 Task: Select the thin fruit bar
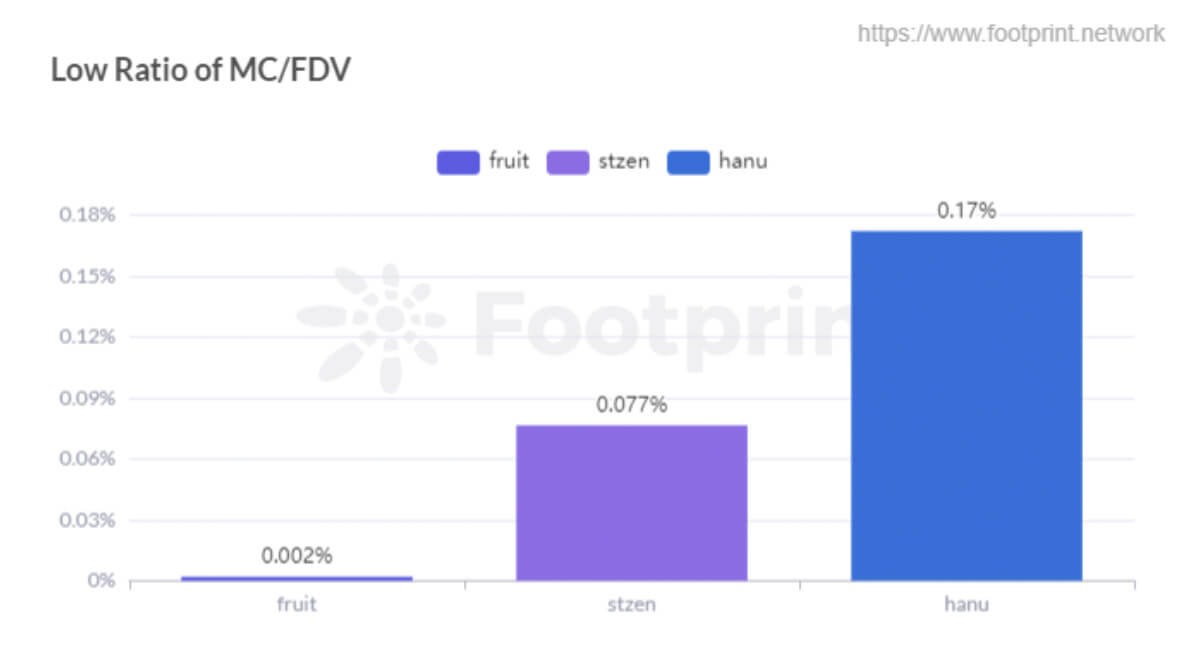tap(297, 577)
